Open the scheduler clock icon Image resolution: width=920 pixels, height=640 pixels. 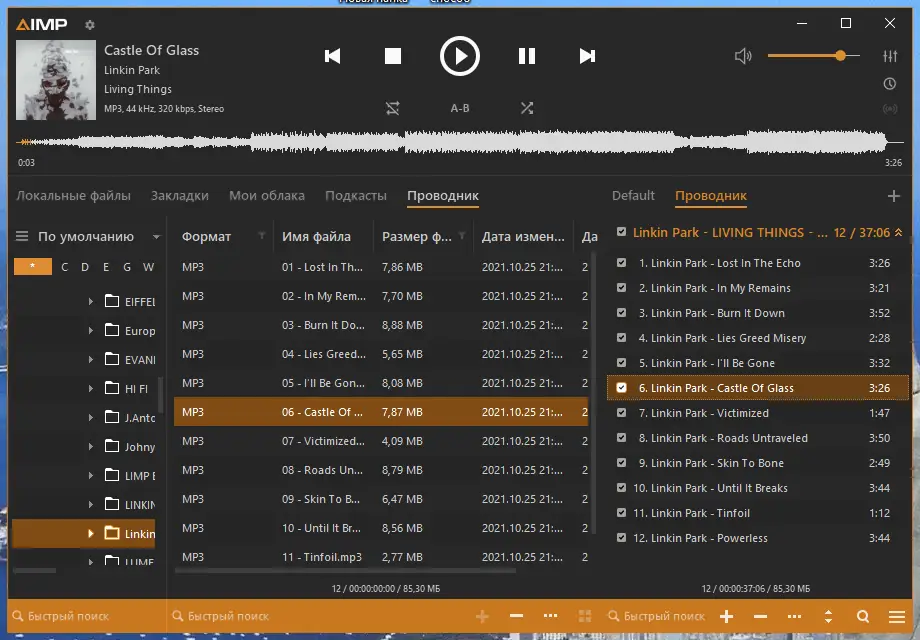[890, 84]
